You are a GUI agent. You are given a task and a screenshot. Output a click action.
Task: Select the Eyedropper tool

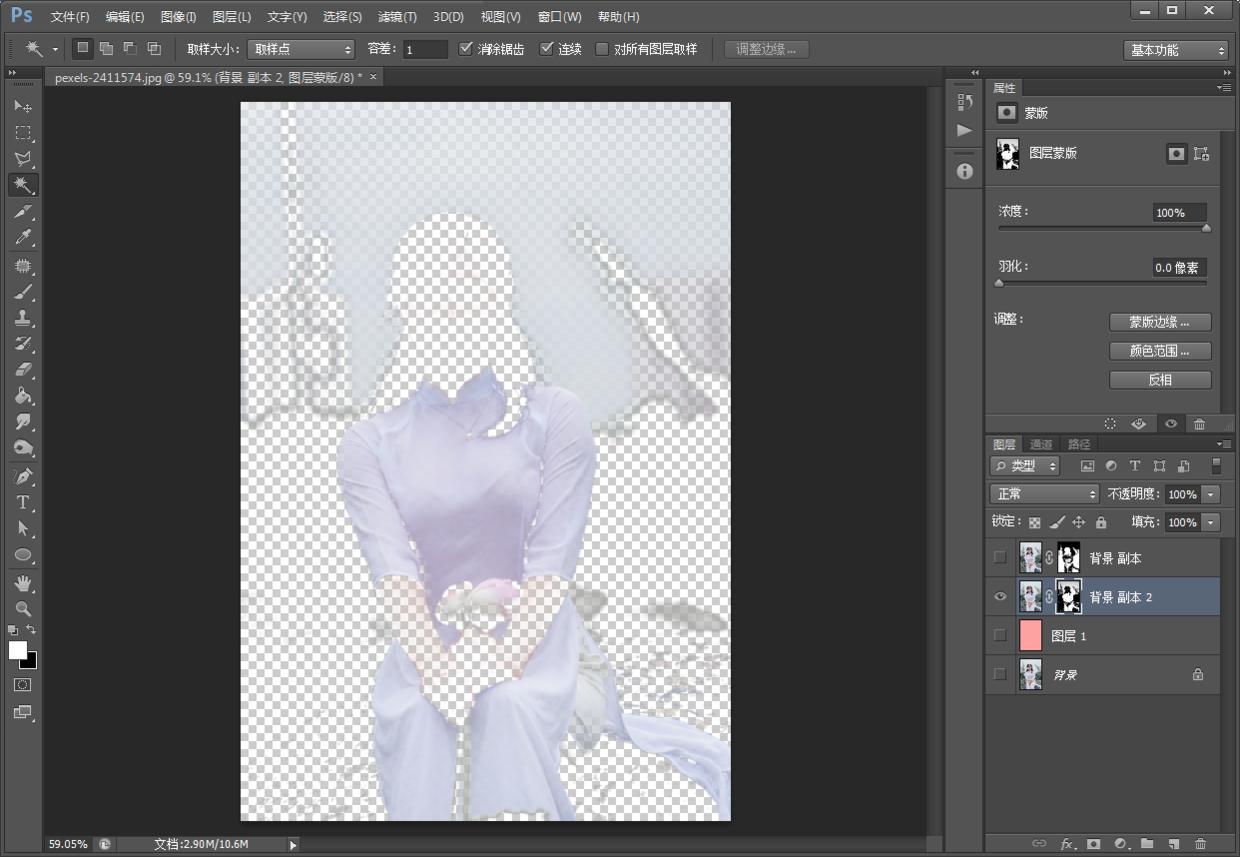pyautogui.click(x=23, y=238)
